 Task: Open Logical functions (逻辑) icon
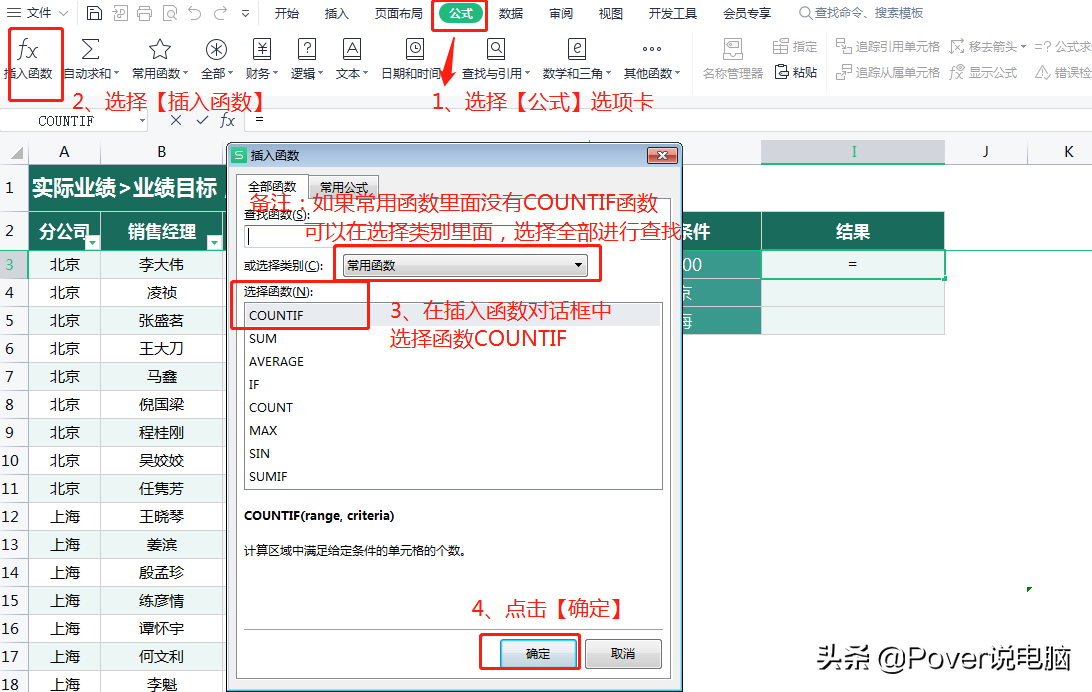point(306,49)
